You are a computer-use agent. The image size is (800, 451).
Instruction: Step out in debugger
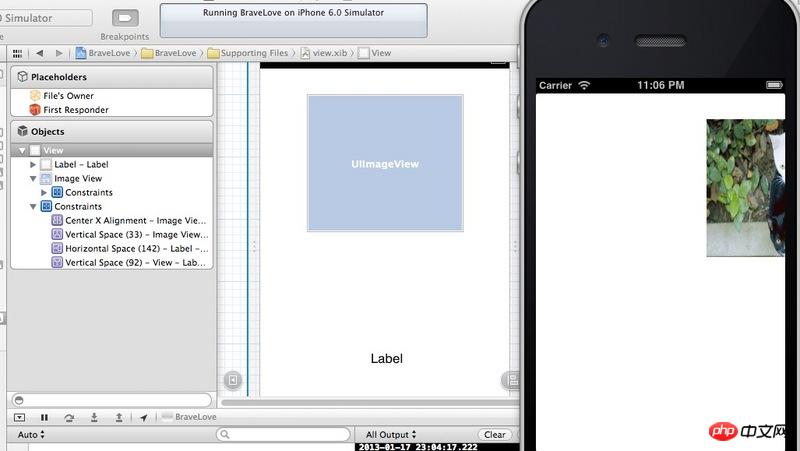point(118,417)
